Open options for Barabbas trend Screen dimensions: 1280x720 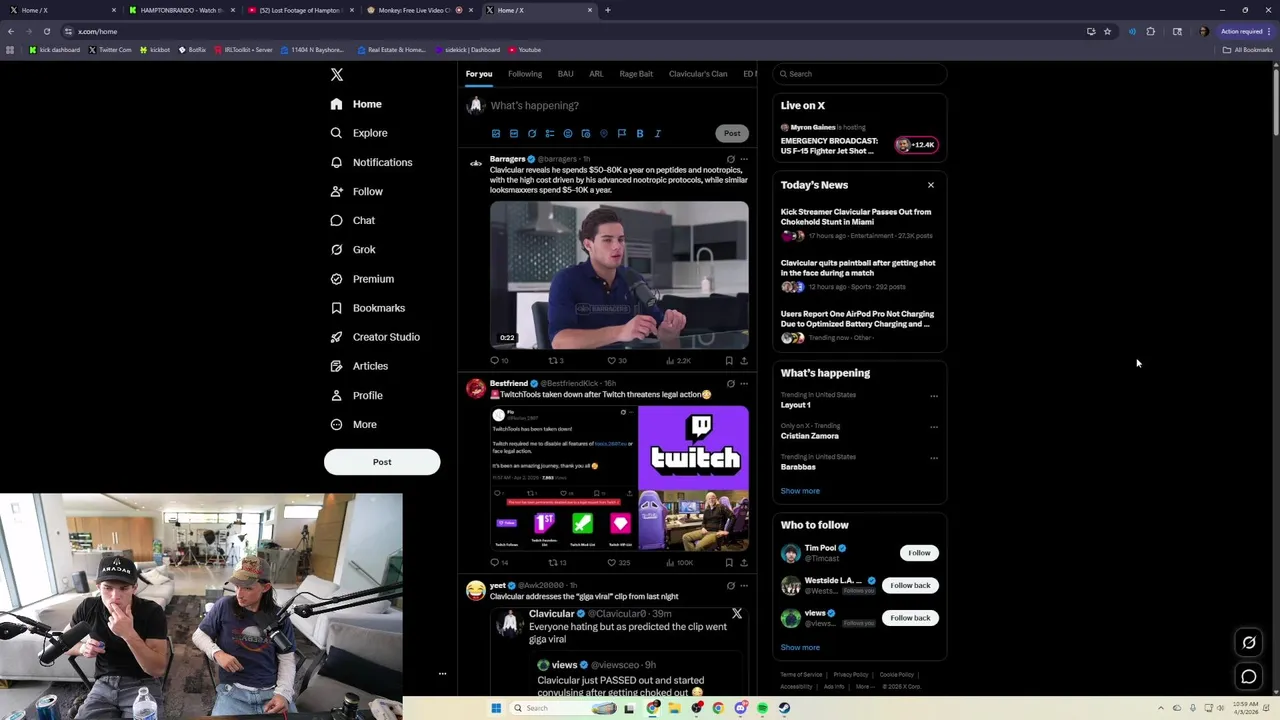[x=934, y=458]
